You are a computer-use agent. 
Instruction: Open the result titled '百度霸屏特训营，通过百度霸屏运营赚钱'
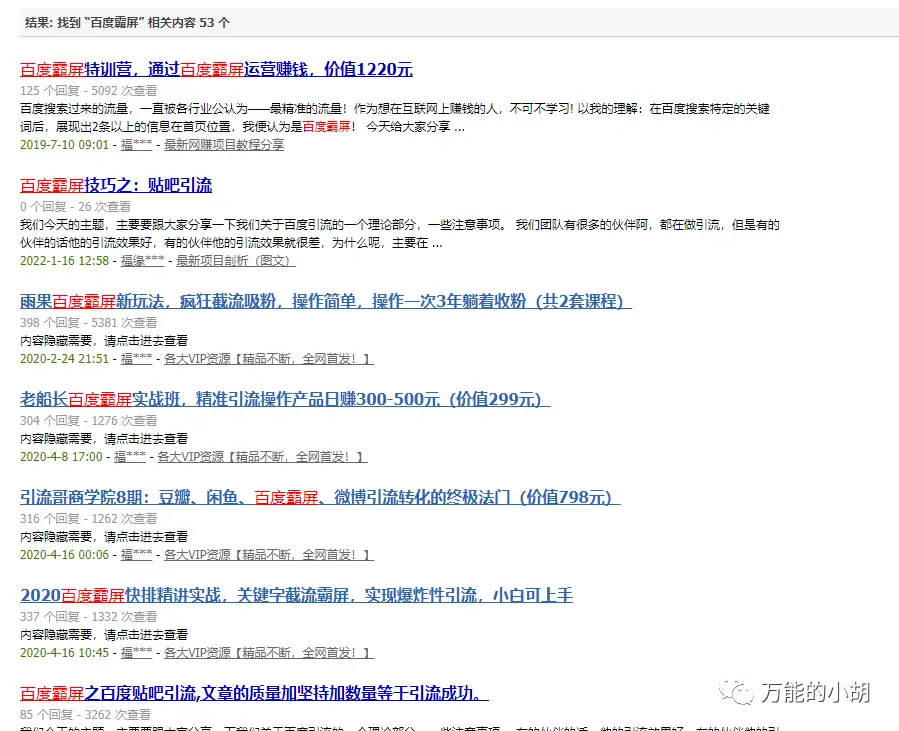tap(216, 69)
